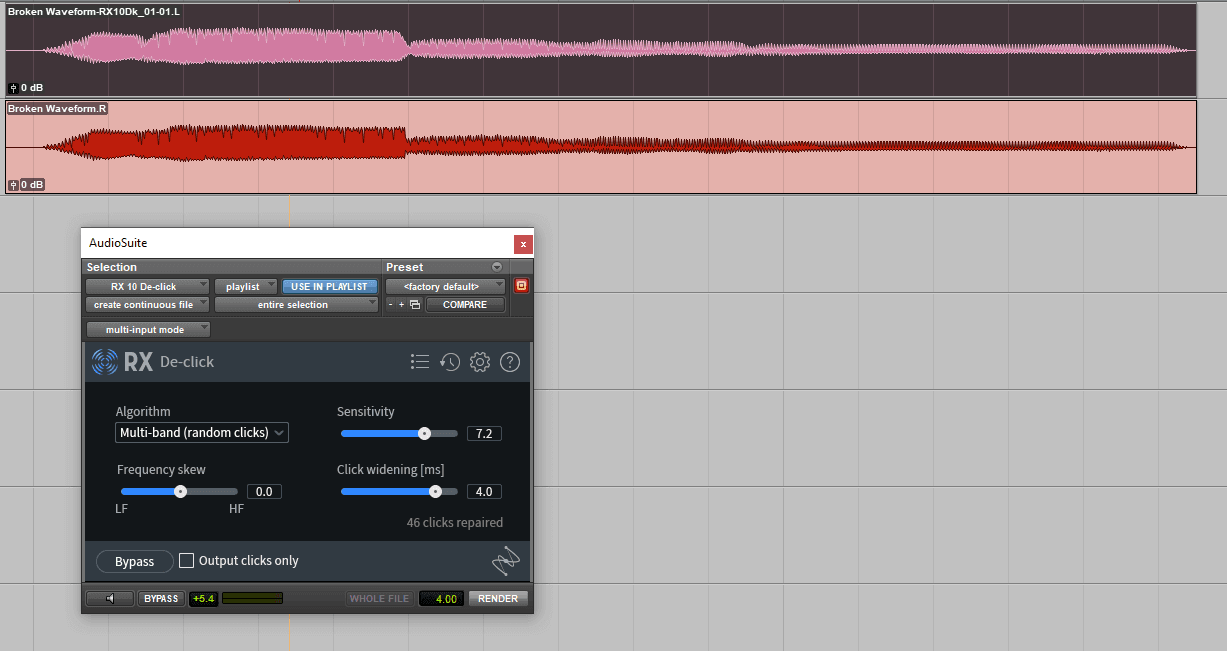Click the +5.4 preview level readout
The height and width of the screenshot is (651, 1227).
click(x=204, y=599)
